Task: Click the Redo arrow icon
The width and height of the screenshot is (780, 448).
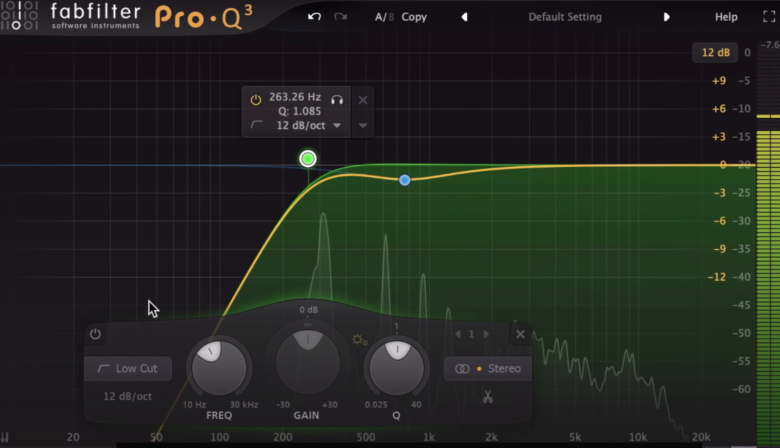Action: 341,17
